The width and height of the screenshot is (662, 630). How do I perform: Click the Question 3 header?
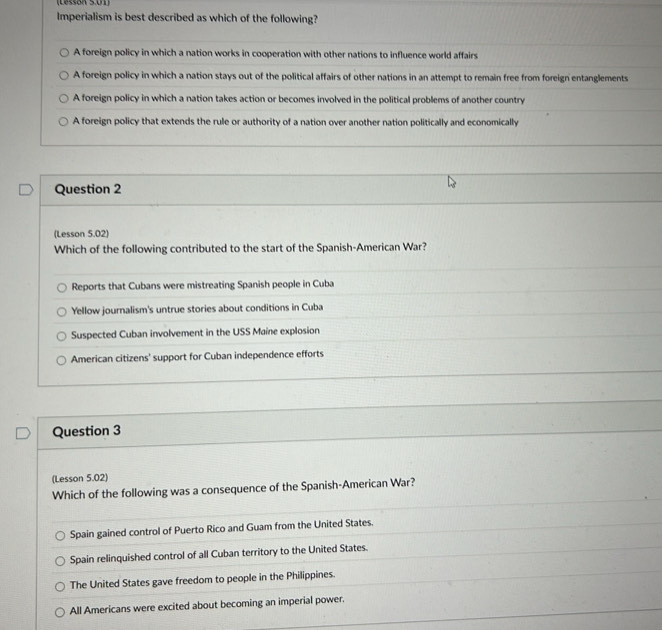pyautogui.click(x=87, y=431)
